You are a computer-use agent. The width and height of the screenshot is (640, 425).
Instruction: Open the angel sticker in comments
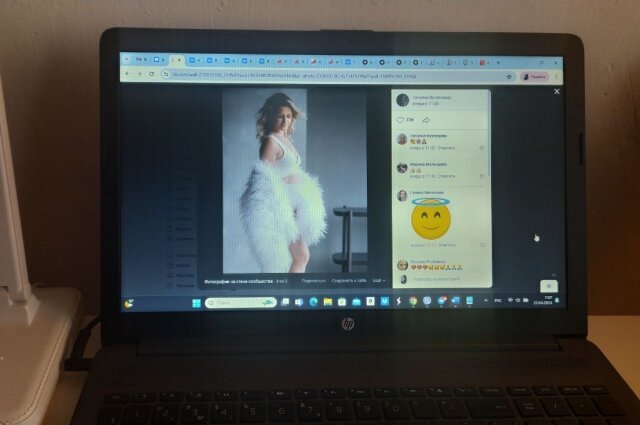point(431,219)
